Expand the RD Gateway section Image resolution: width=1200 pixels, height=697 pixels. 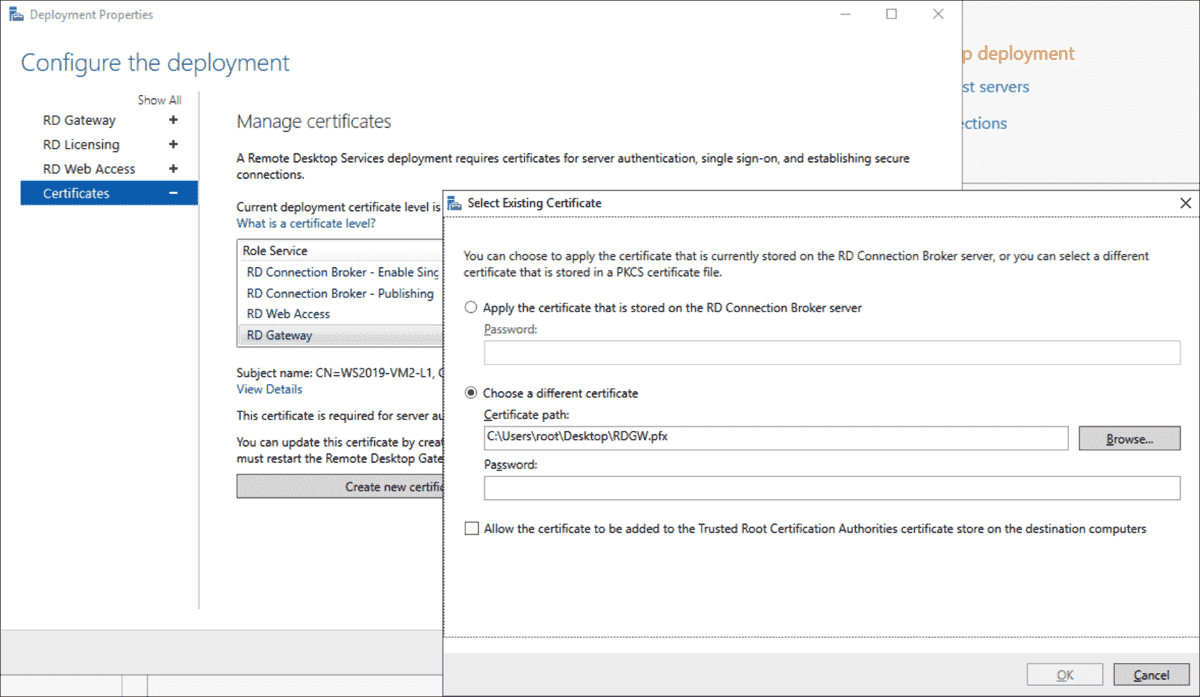(172, 119)
